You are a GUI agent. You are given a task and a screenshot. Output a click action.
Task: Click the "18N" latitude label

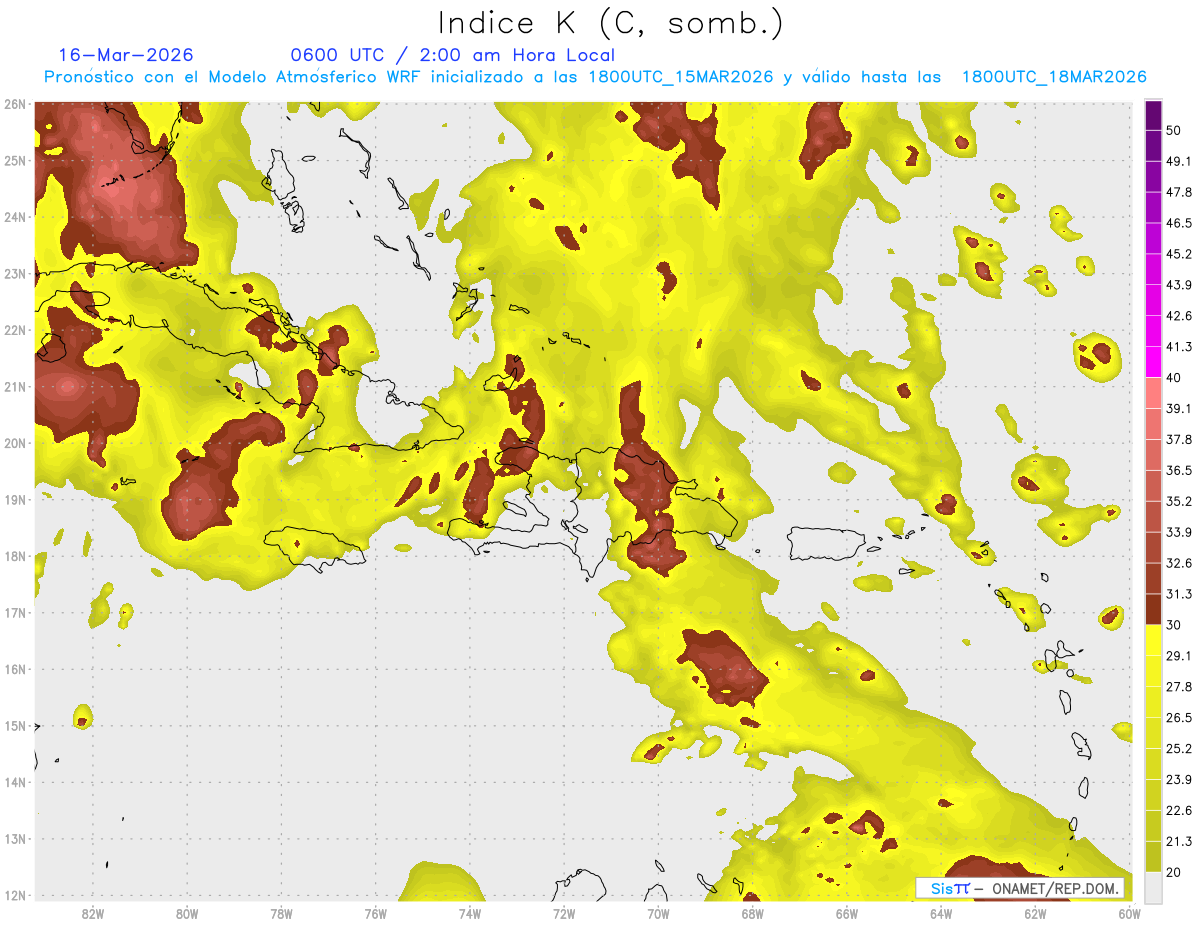point(14,556)
